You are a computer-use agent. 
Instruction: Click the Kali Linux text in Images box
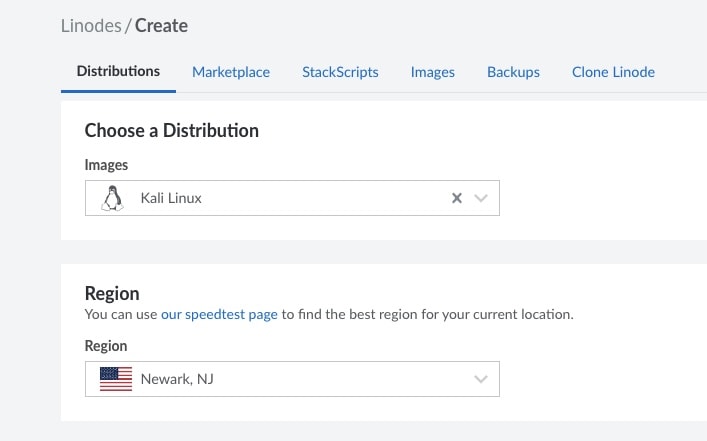pos(171,198)
